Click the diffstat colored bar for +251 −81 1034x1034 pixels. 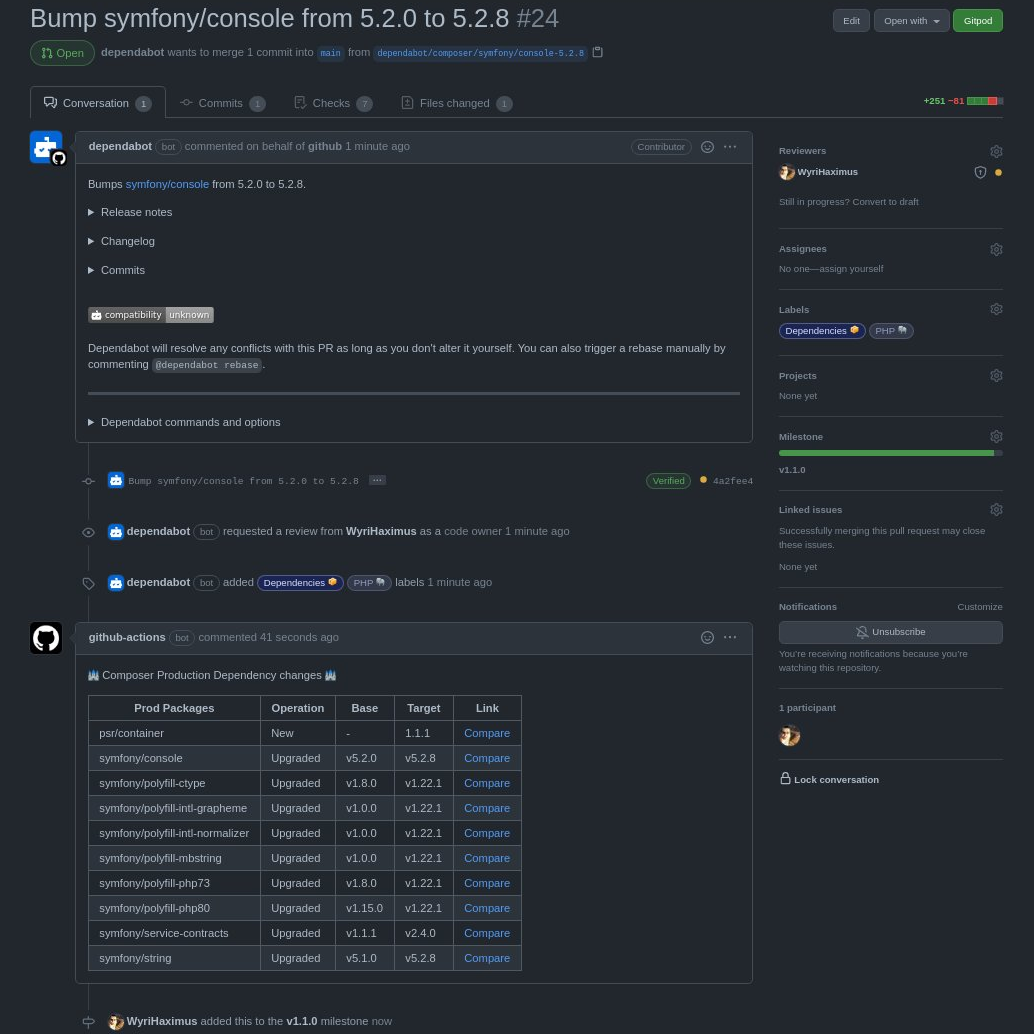[x=985, y=101]
